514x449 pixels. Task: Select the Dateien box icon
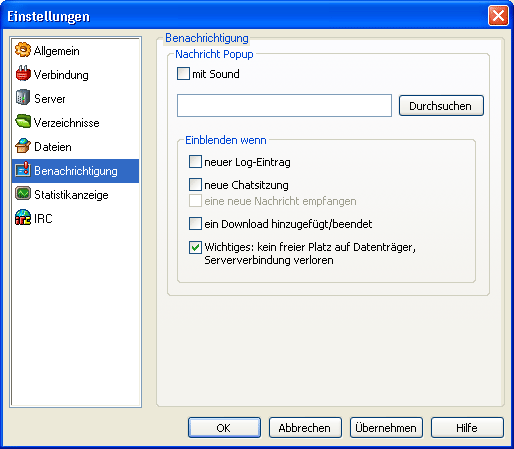coord(23,146)
